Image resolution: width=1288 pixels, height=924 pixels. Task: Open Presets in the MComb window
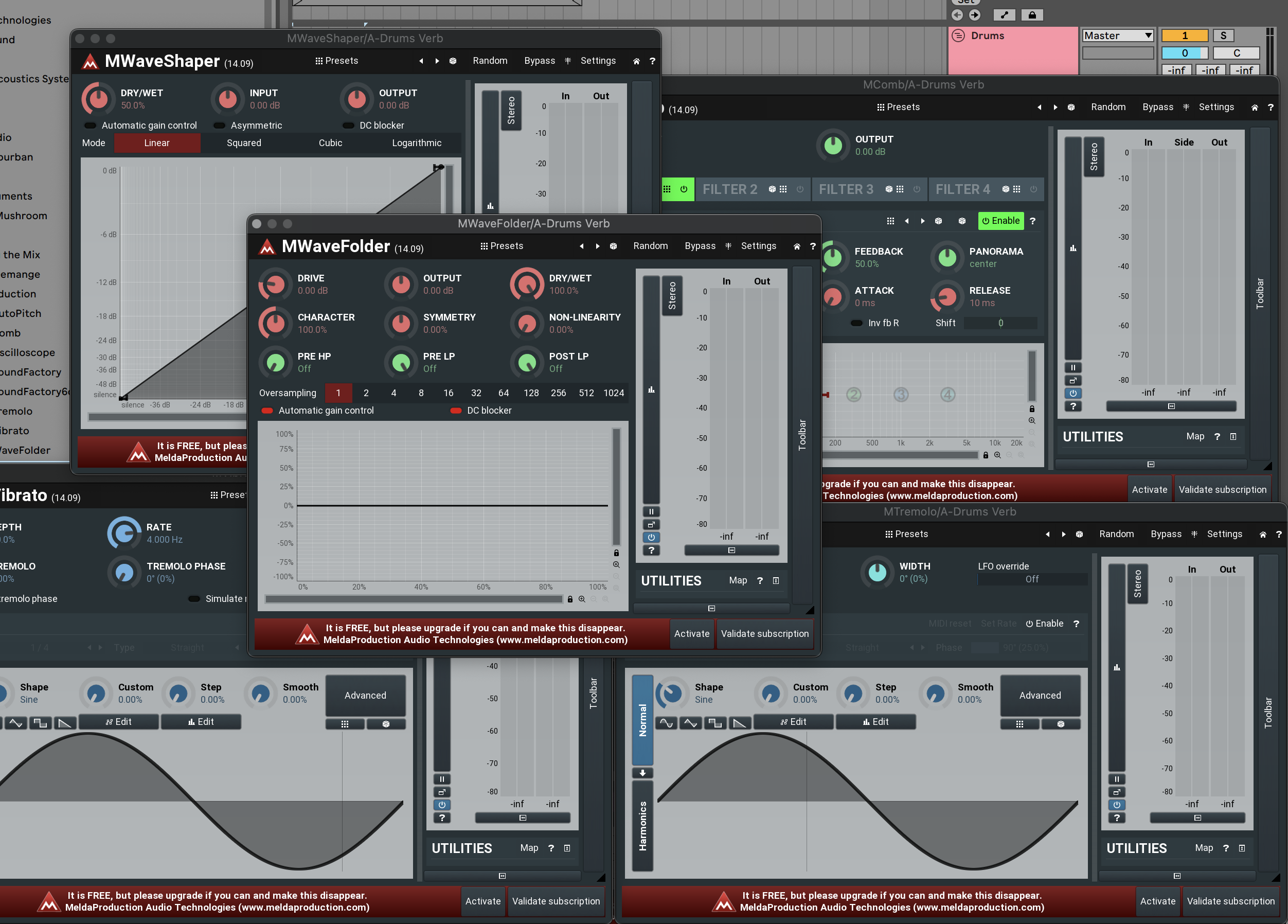click(899, 108)
